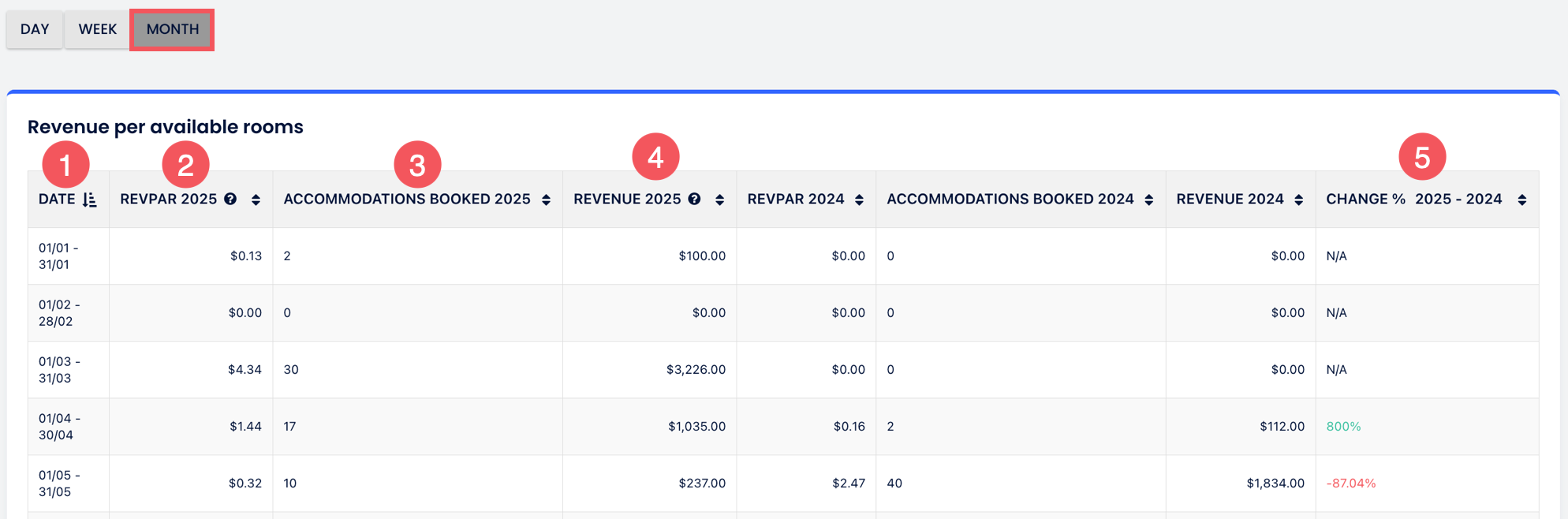The image size is (1568, 519).
Task: Select the Month view tab
Action: click(172, 29)
